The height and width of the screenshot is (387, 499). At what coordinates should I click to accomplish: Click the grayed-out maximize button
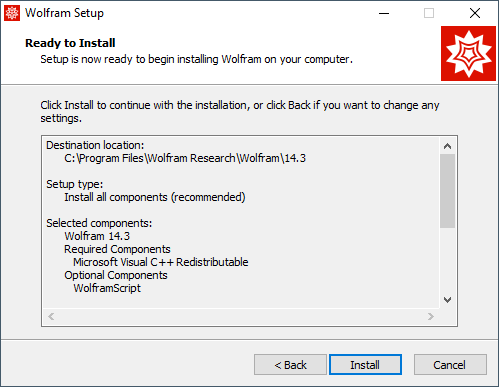[429, 13]
